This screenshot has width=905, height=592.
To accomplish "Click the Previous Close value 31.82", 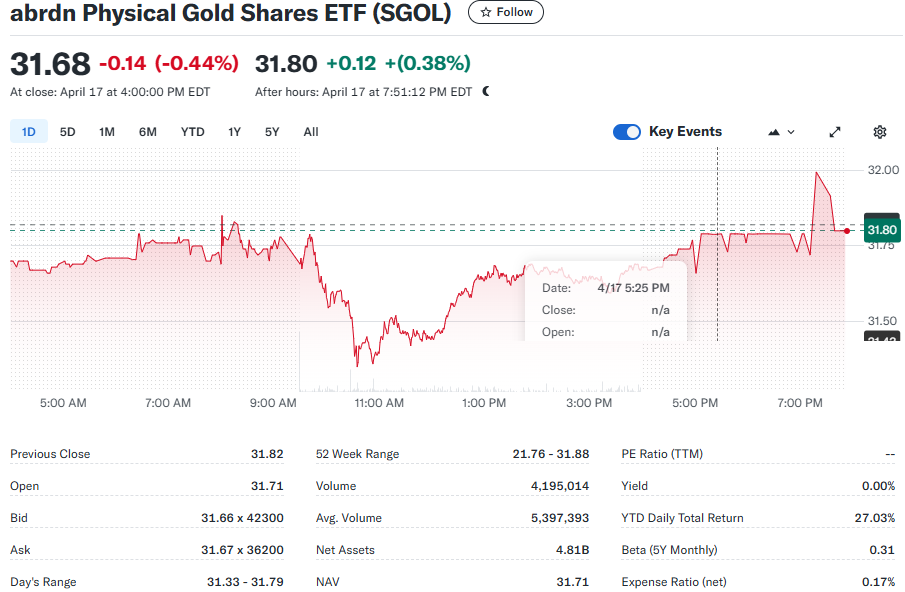I will (x=267, y=454).
